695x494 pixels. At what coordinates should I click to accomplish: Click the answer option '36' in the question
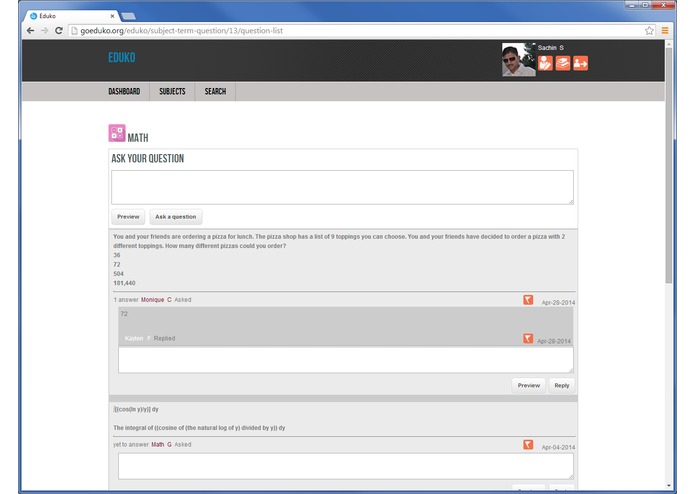pyautogui.click(x=117, y=255)
